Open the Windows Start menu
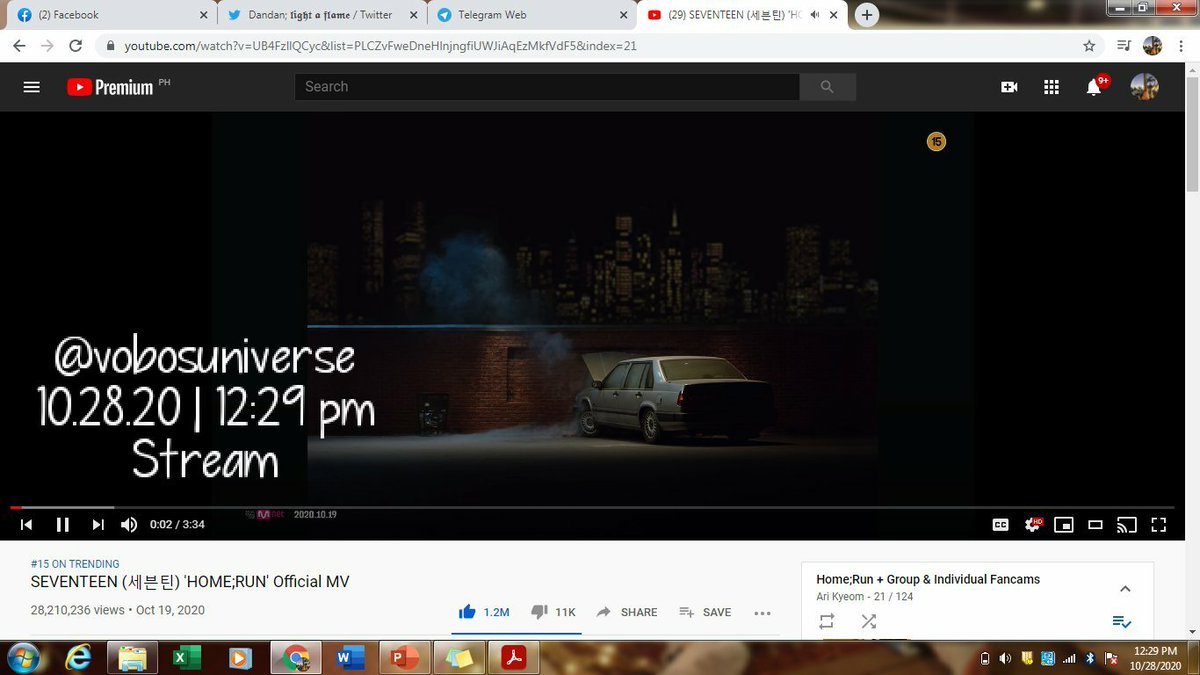The width and height of the screenshot is (1200, 675). 22,657
